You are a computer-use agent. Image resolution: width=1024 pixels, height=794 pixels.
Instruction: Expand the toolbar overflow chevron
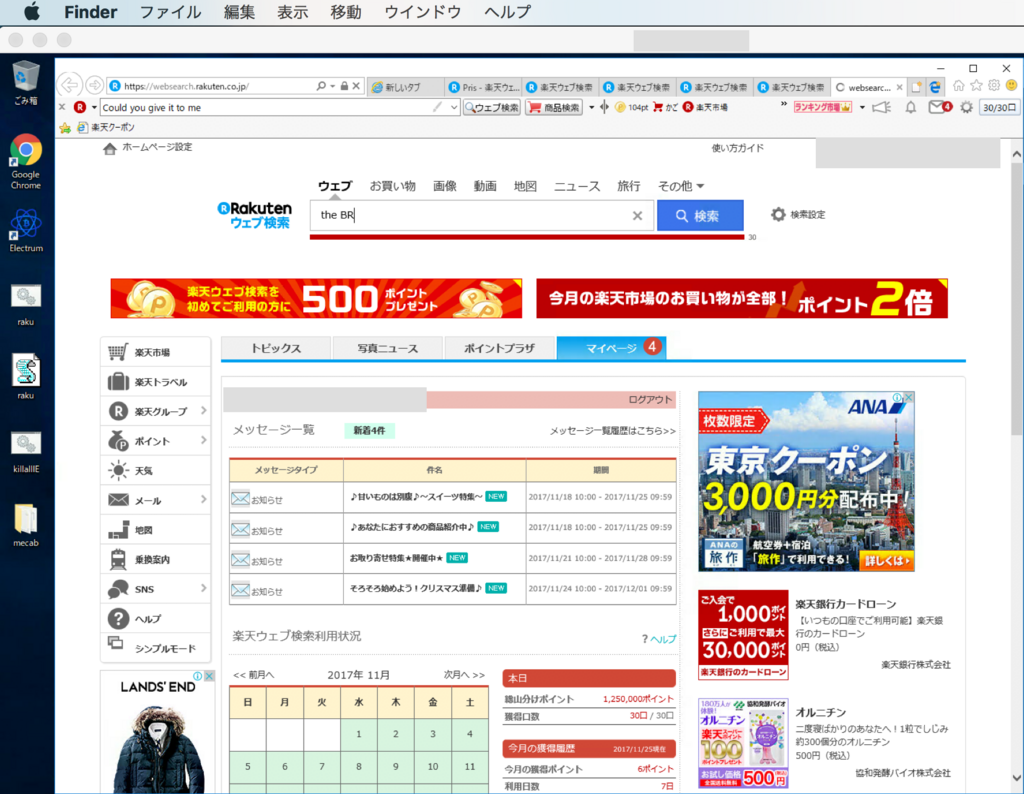point(784,104)
